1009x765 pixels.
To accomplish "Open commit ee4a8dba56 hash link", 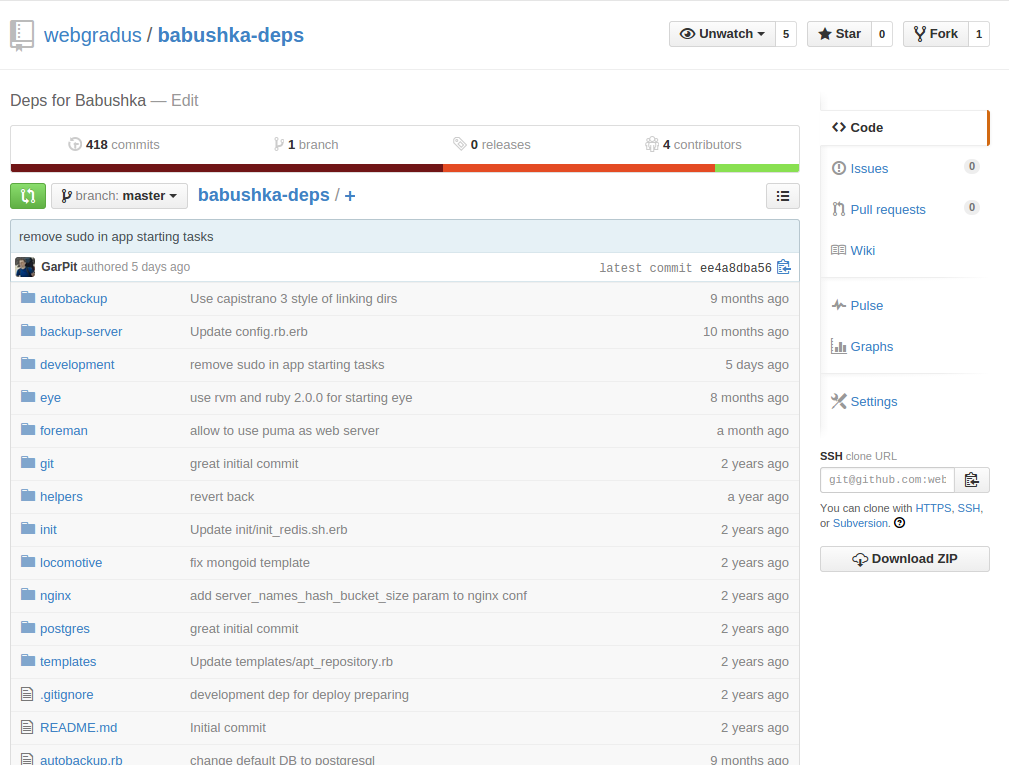I will [736, 268].
